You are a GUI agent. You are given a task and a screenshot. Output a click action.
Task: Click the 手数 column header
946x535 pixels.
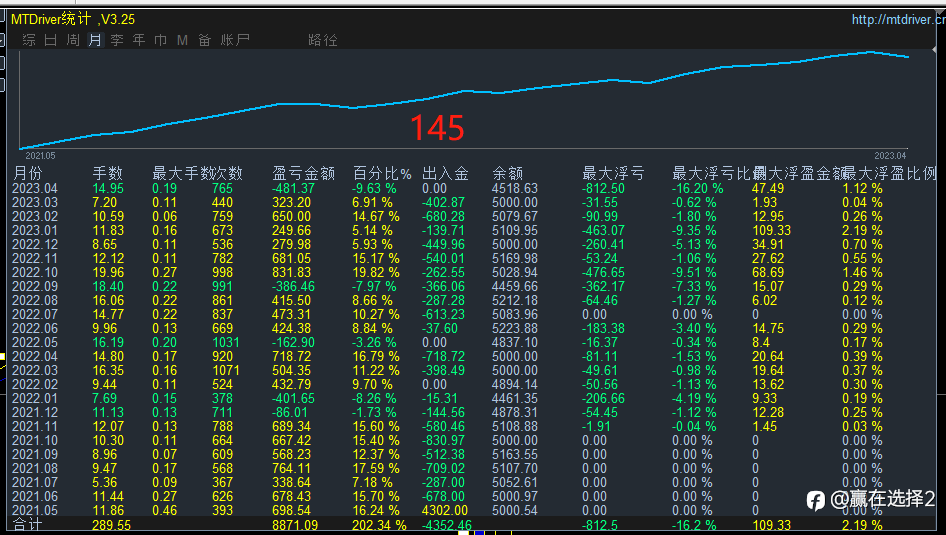pos(108,173)
